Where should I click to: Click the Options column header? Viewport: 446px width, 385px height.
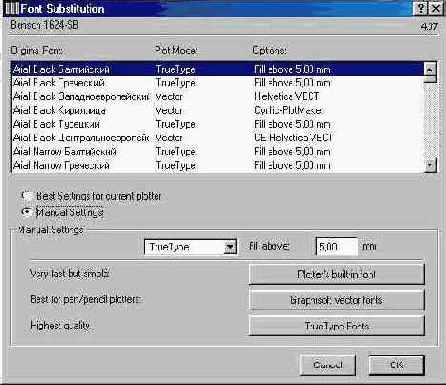[269, 51]
